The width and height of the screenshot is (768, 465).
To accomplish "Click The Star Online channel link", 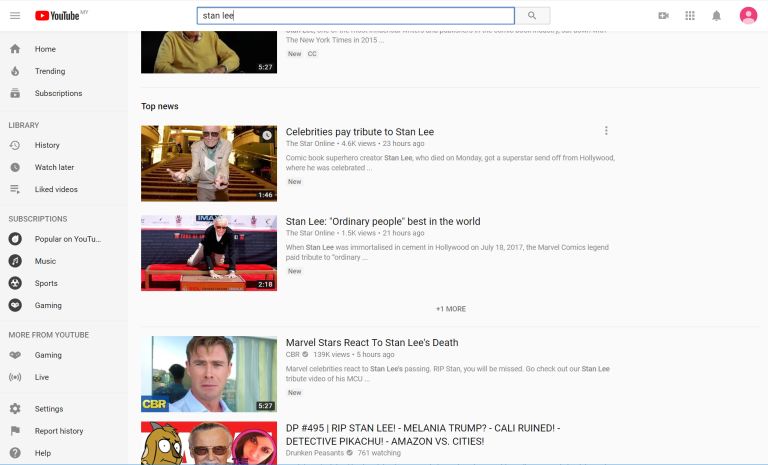I will tap(310, 144).
